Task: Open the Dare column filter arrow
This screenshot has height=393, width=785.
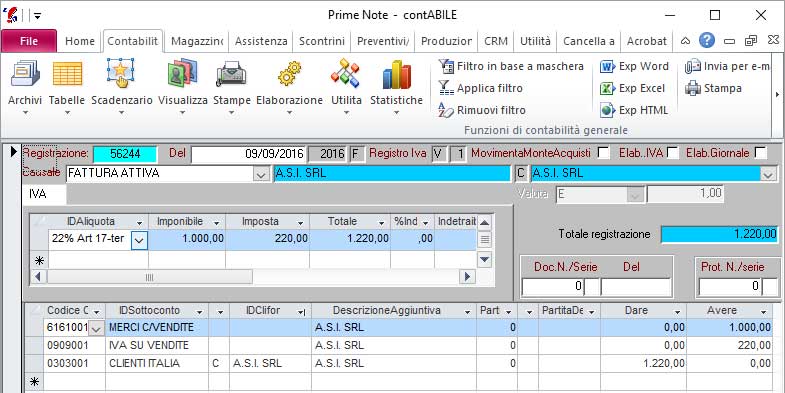Action: pyautogui.click(x=677, y=312)
